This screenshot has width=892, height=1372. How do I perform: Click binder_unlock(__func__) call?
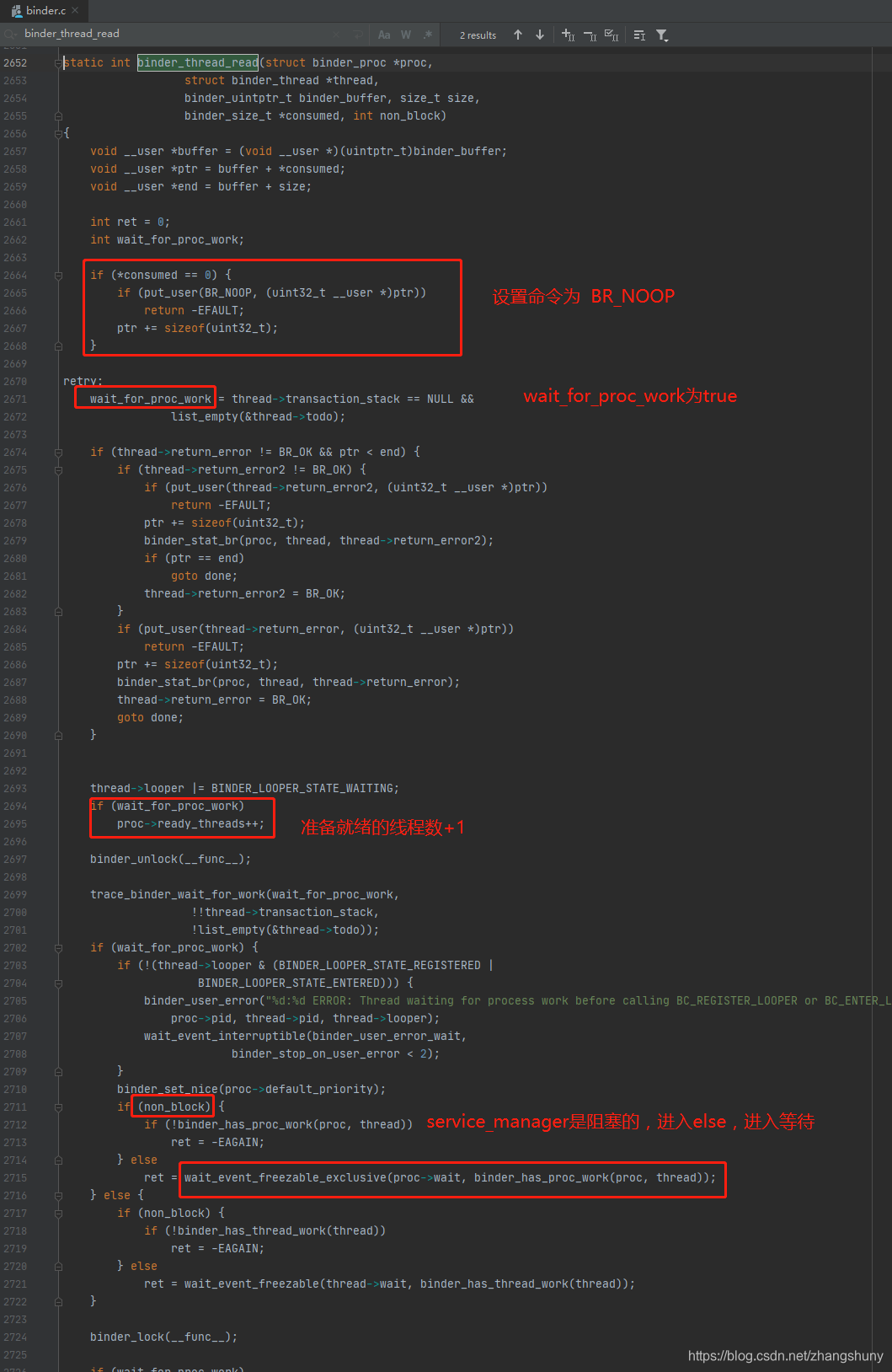tap(170, 860)
